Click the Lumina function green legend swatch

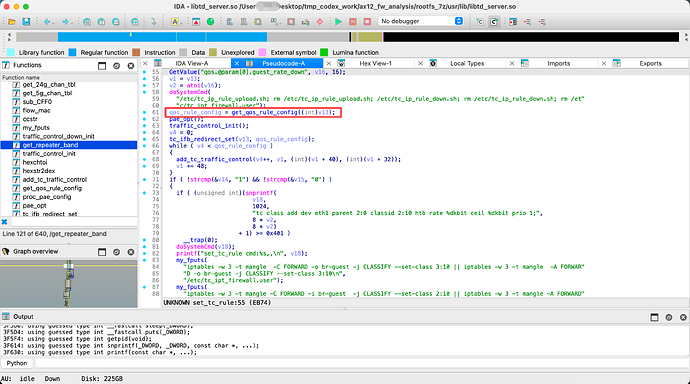point(324,52)
